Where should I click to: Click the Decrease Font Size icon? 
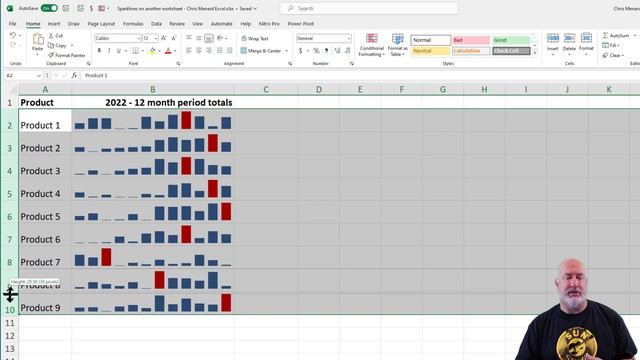coord(174,38)
